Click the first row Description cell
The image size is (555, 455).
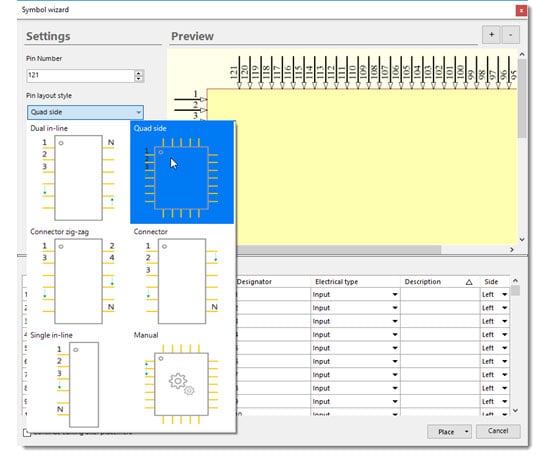(440, 295)
